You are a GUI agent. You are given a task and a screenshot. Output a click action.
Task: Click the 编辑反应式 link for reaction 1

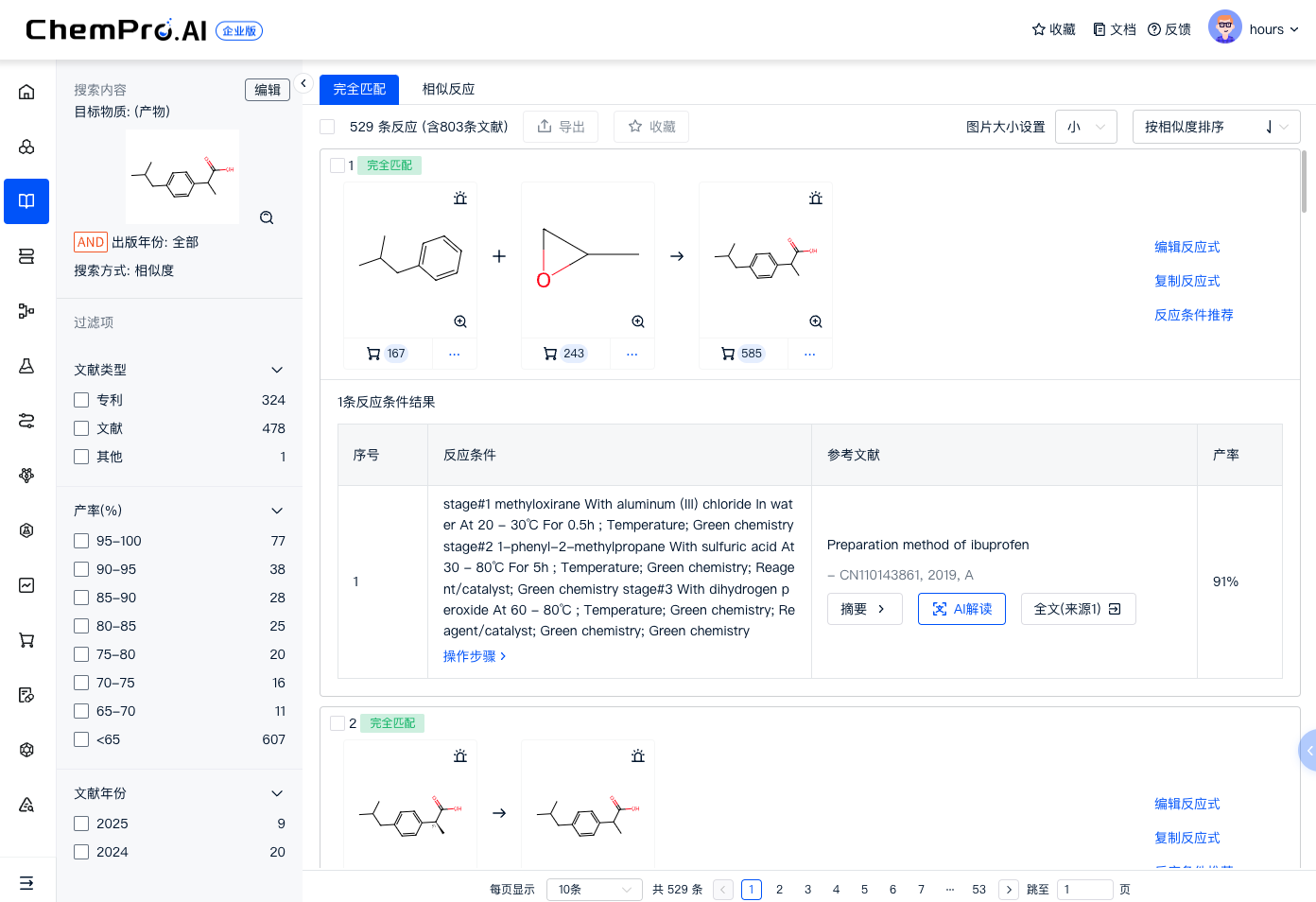click(x=1187, y=247)
